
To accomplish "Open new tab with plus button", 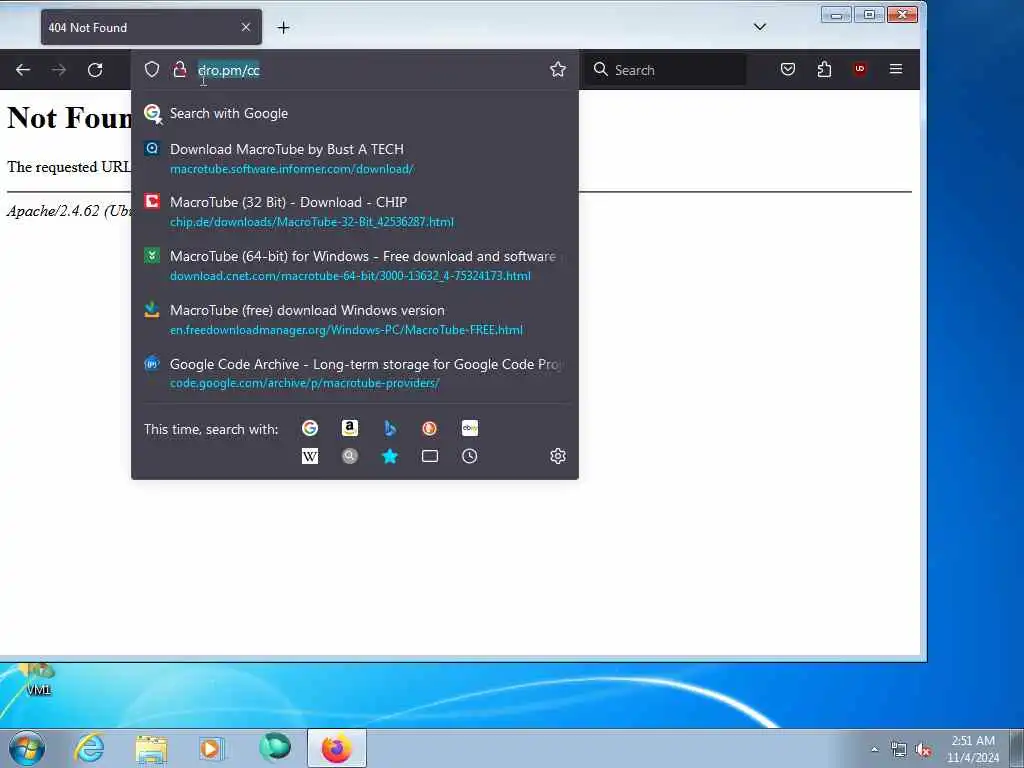I will [x=283, y=27].
